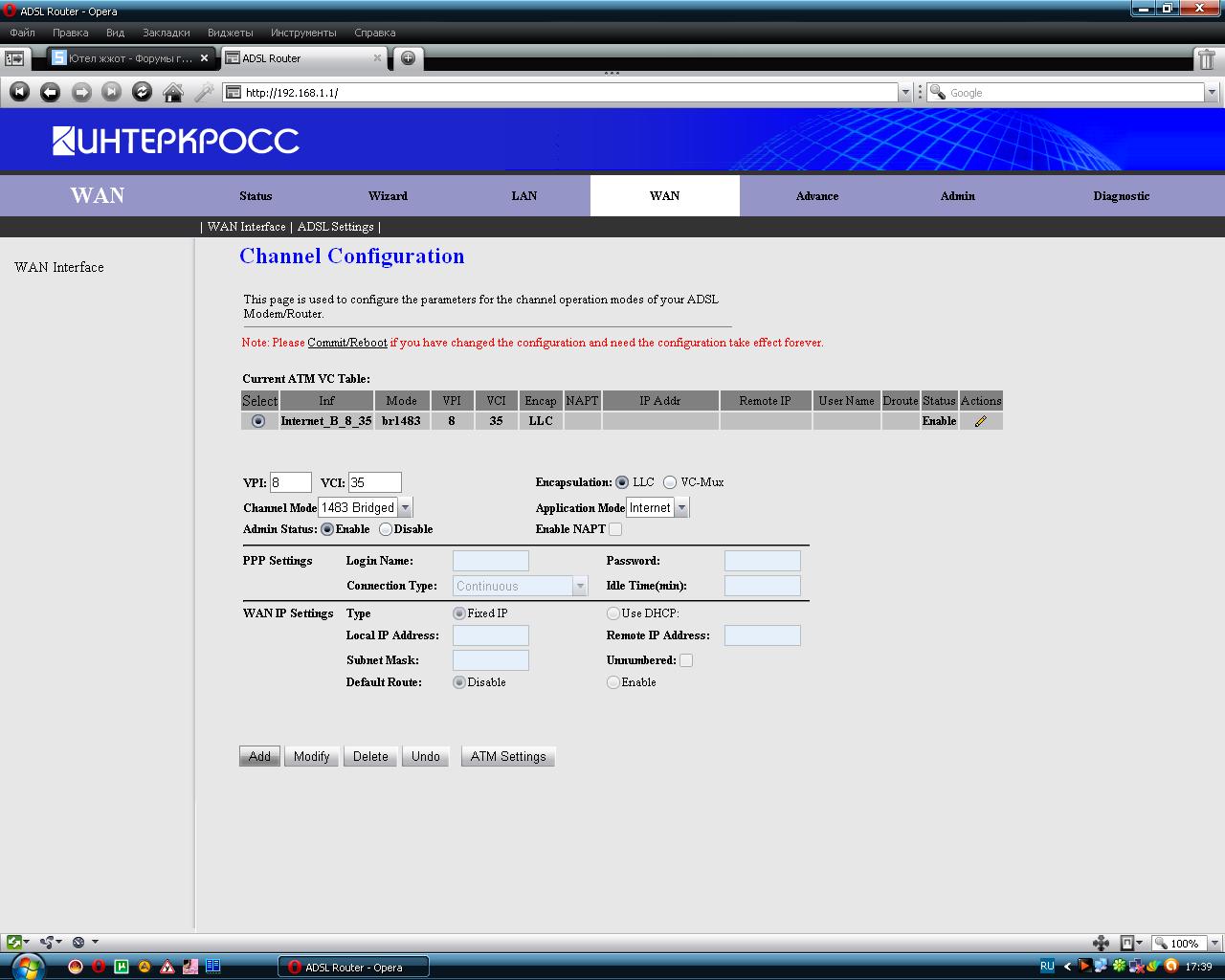The width and height of the screenshot is (1225, 980).
Task: Open the Windows Start menu
Action: click(x=26, y=966)
